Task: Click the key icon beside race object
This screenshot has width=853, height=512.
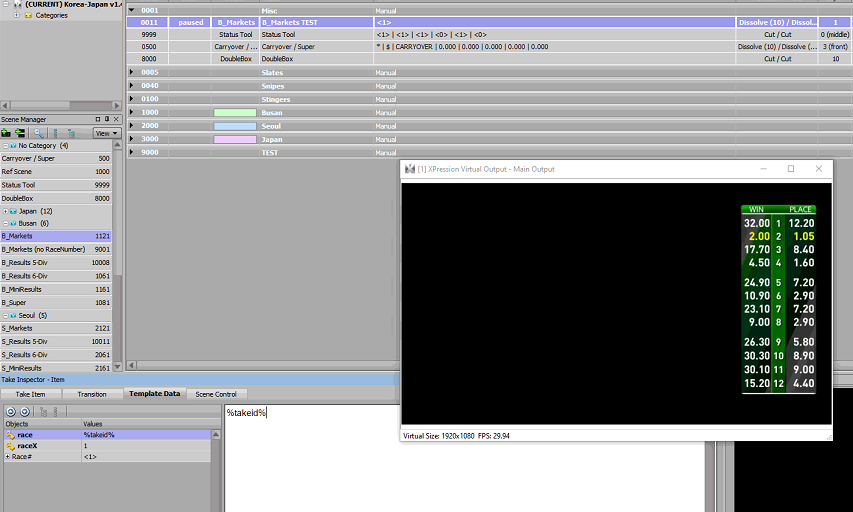Action: tap(10, 435)
